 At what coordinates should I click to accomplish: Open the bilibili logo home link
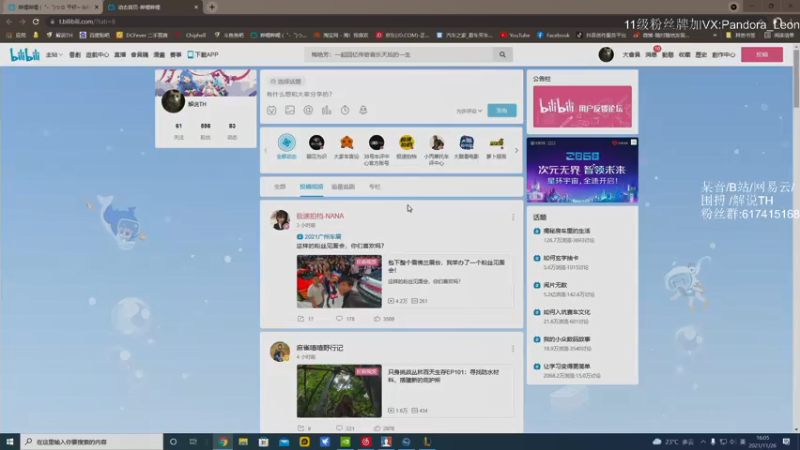click(24, 55)
